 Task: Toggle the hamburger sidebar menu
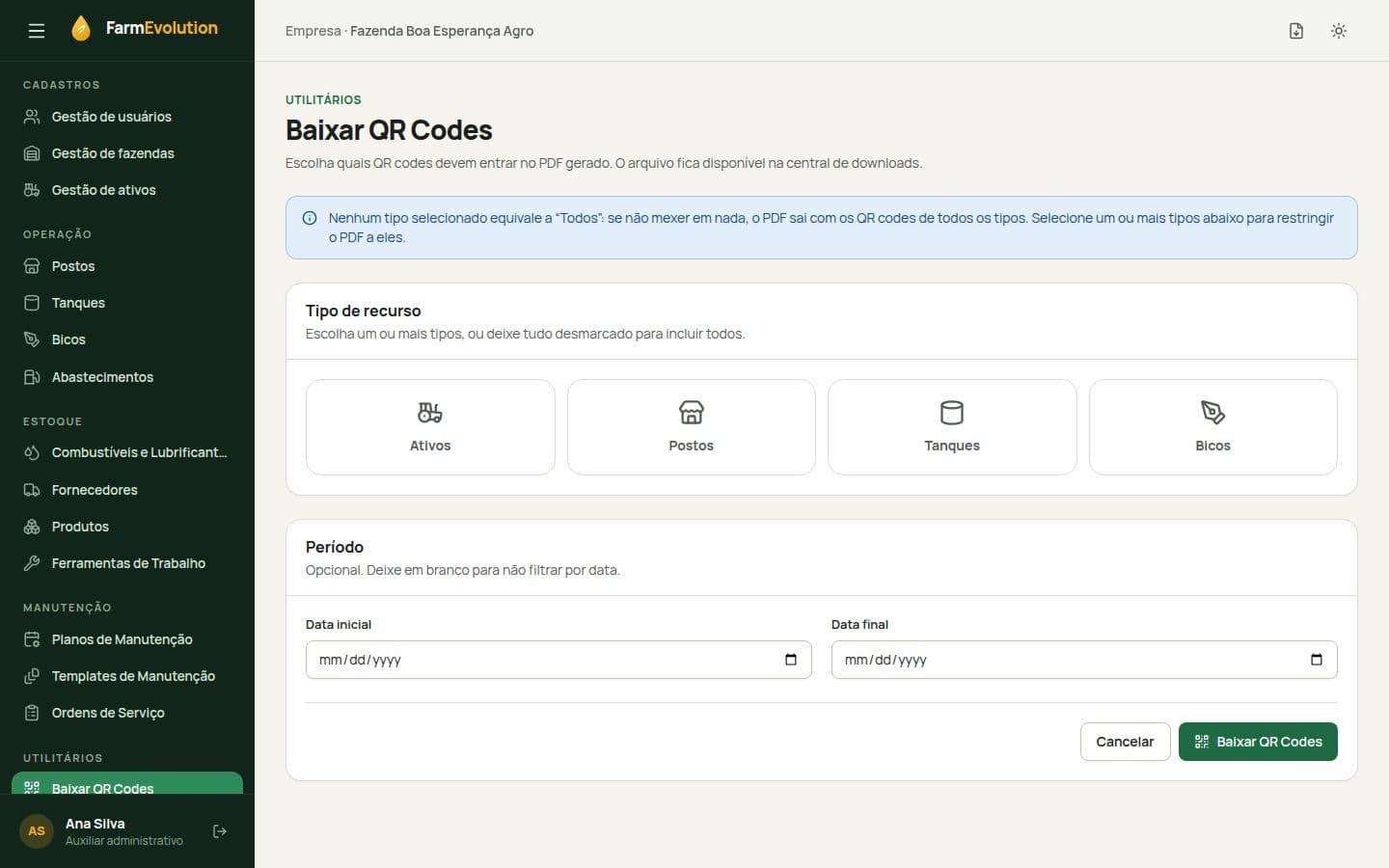[37, 31]
